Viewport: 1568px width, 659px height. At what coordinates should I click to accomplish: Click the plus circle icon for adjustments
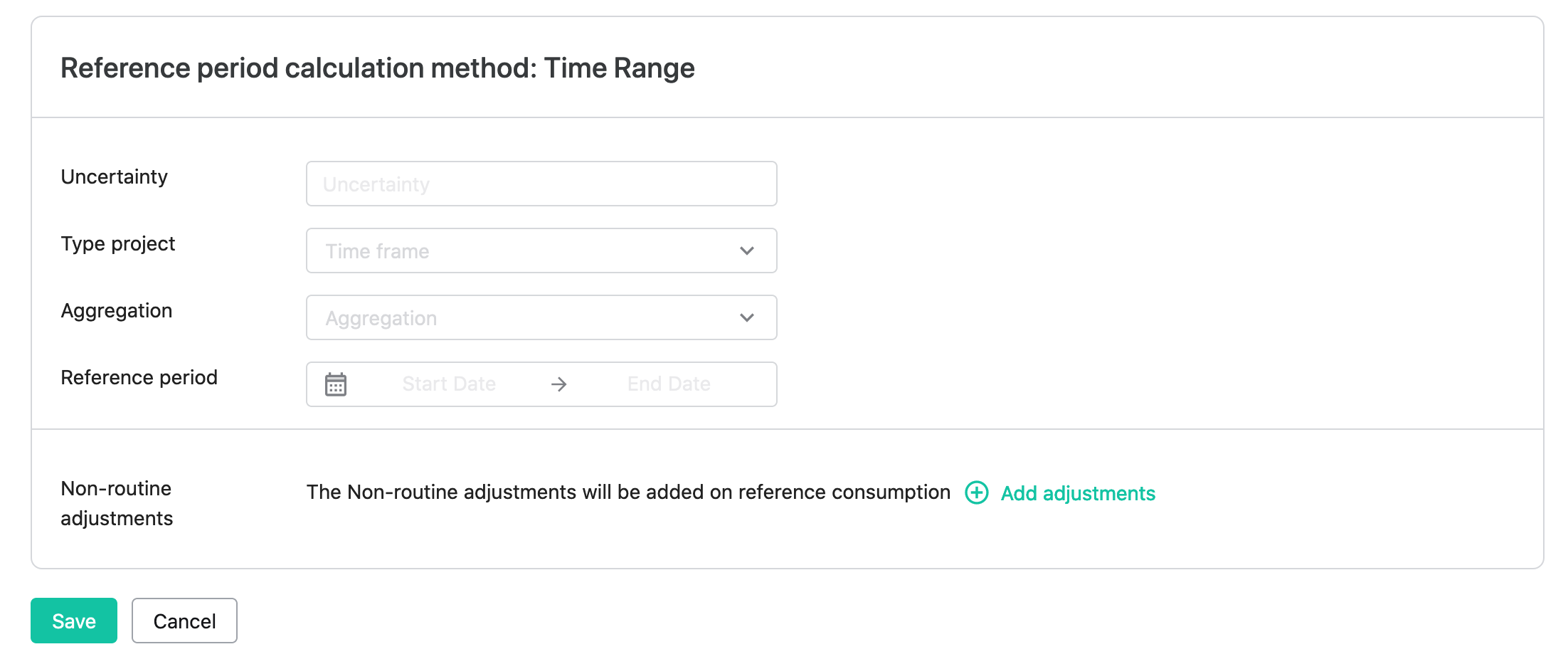[x=977, y=492]
